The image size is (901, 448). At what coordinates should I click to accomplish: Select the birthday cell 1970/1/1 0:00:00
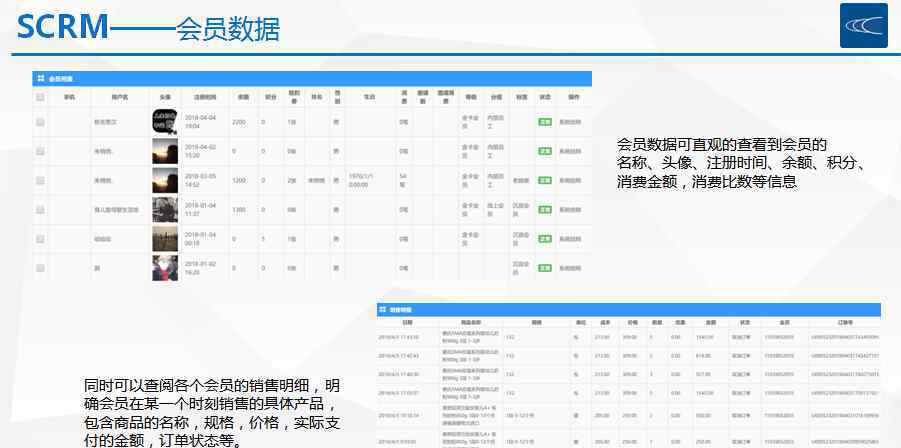362,180
